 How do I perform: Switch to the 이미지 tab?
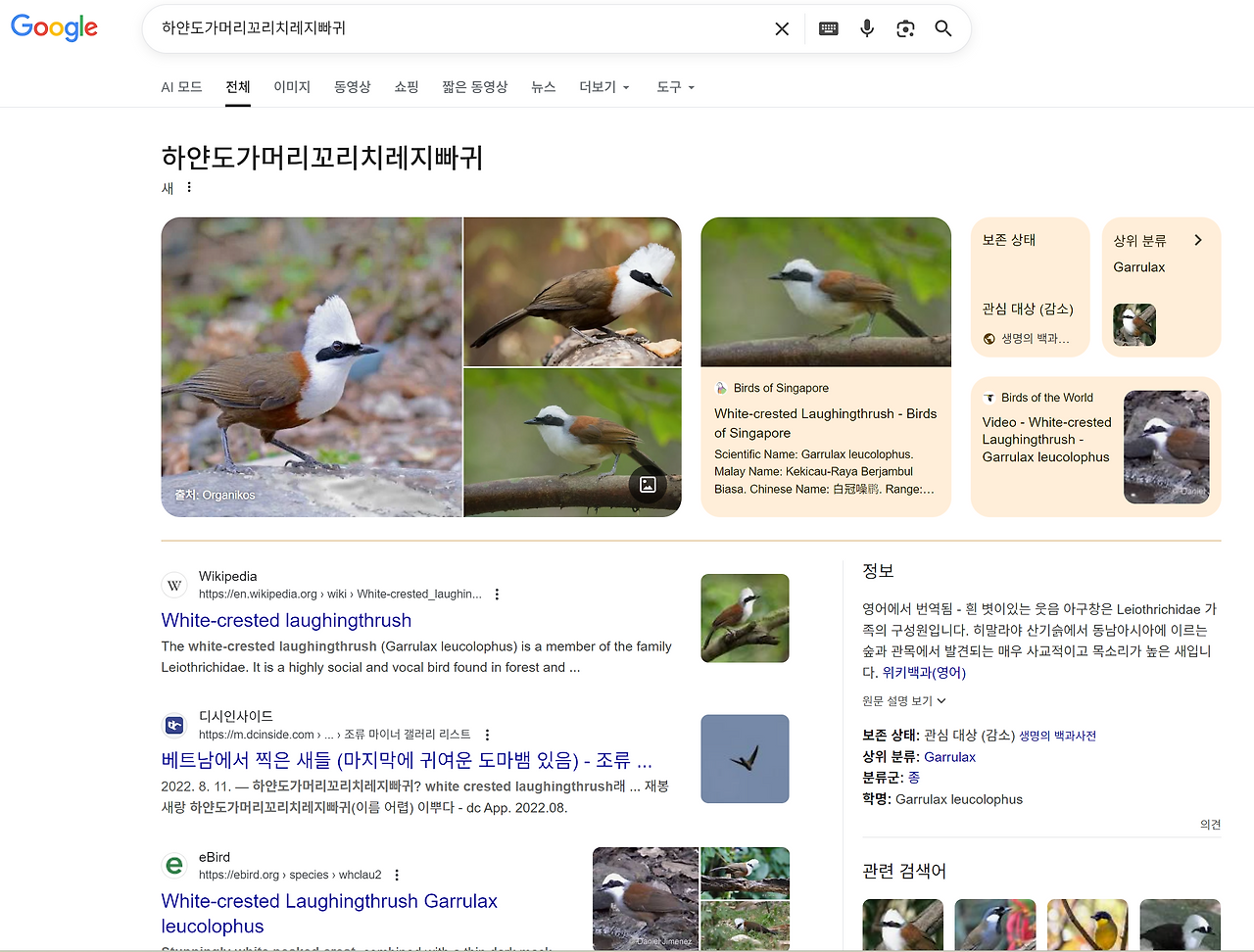point(292,87)
